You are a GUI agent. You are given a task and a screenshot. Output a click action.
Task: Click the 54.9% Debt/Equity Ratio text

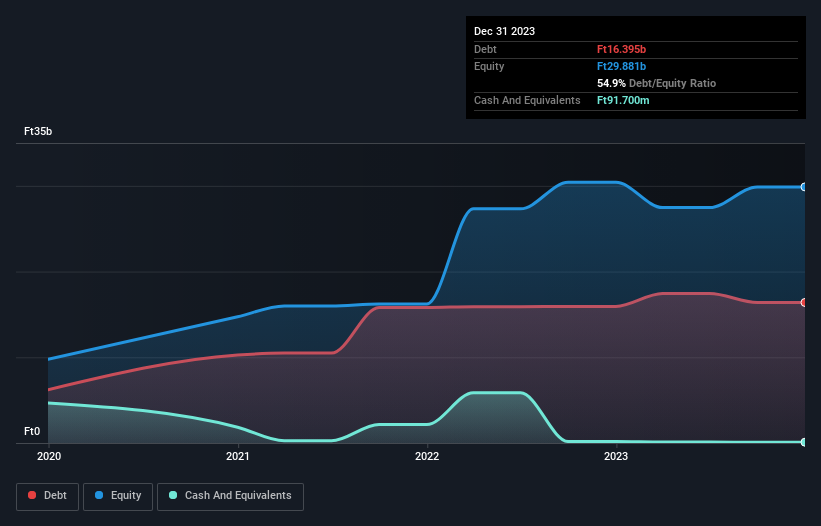[656, 83]
